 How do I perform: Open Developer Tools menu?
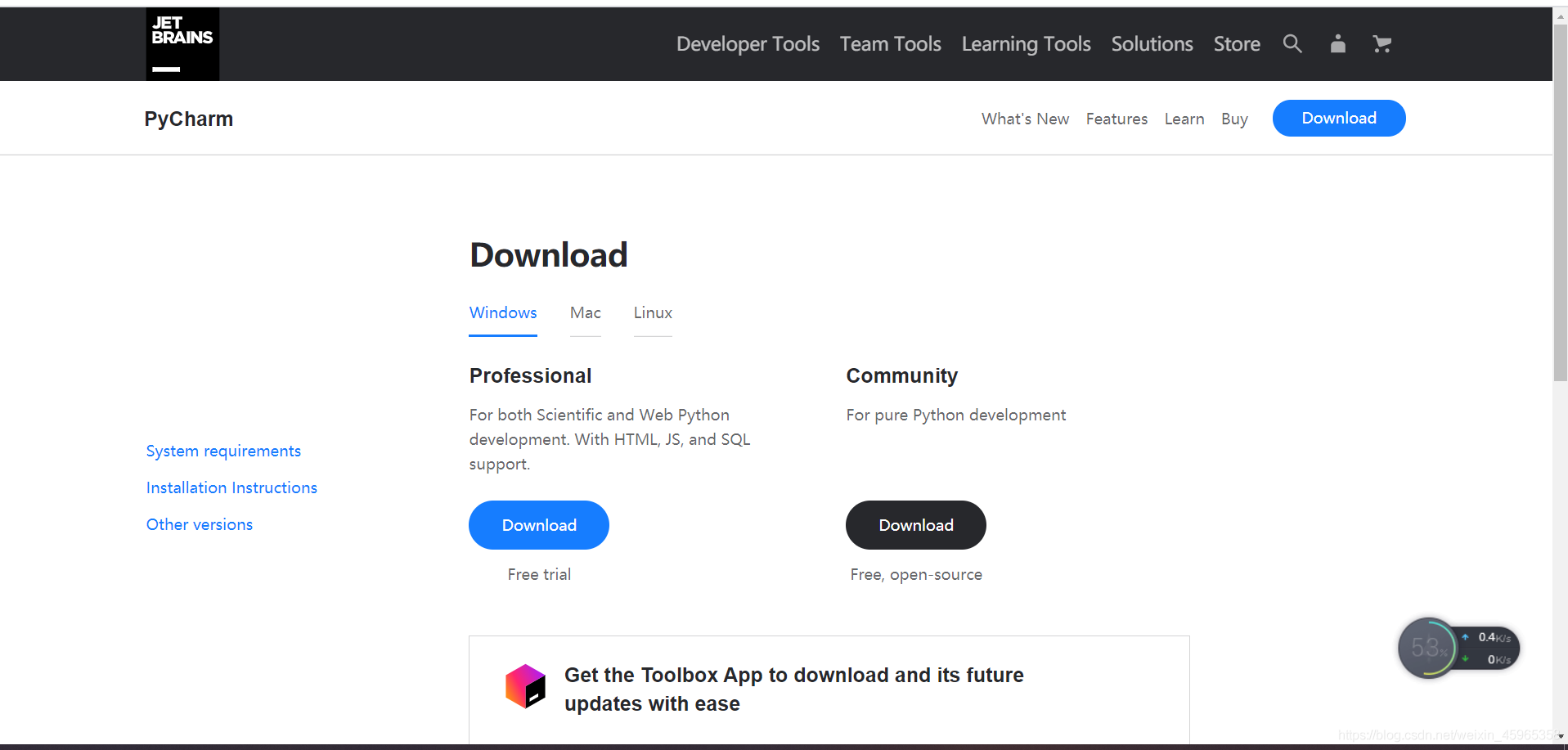tap(748, 44)
